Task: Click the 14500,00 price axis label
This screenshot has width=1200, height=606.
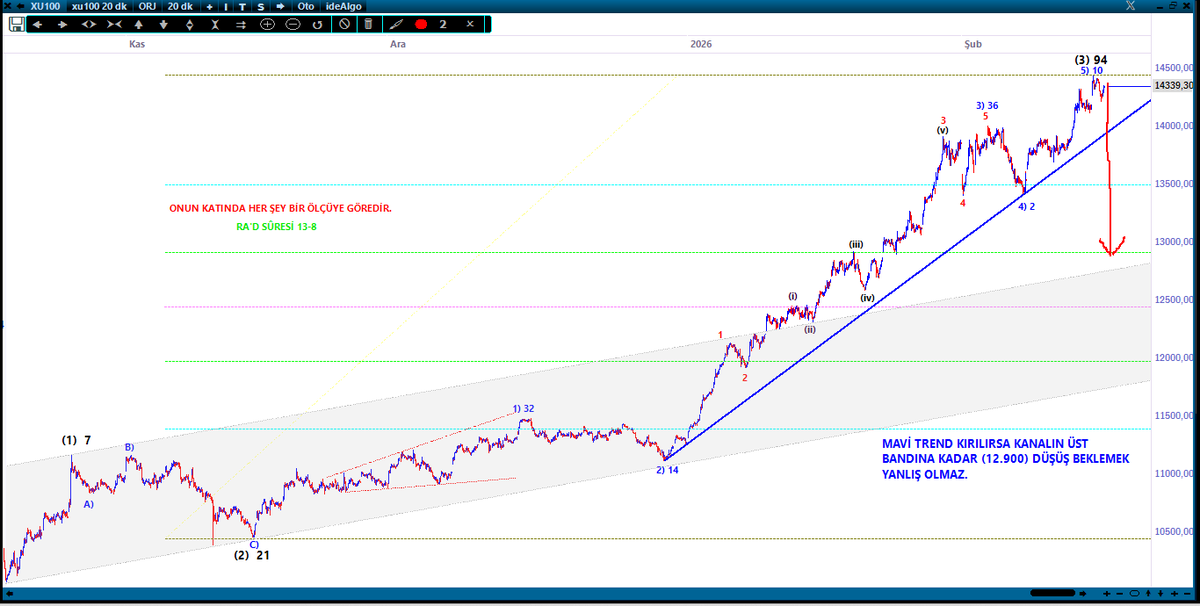Action: tap(1175, 68)
